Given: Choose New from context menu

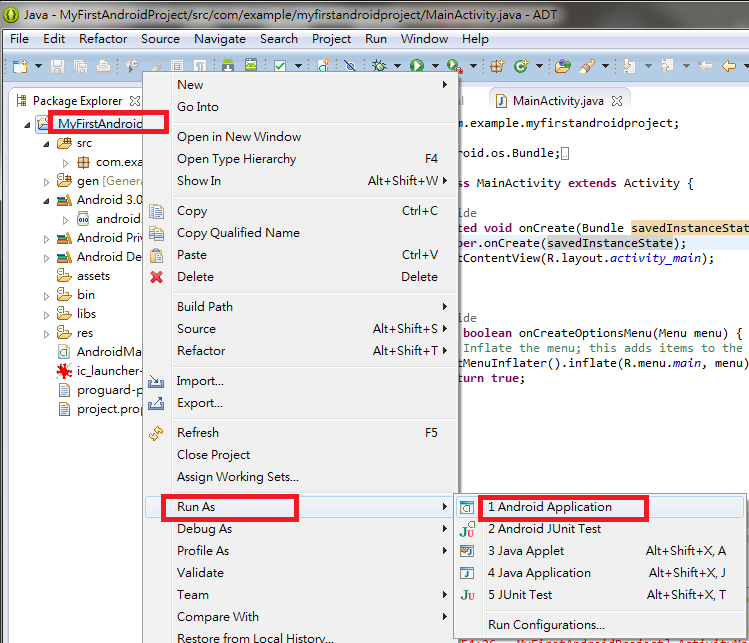Looking at the screenshot, I should point(301,85).
